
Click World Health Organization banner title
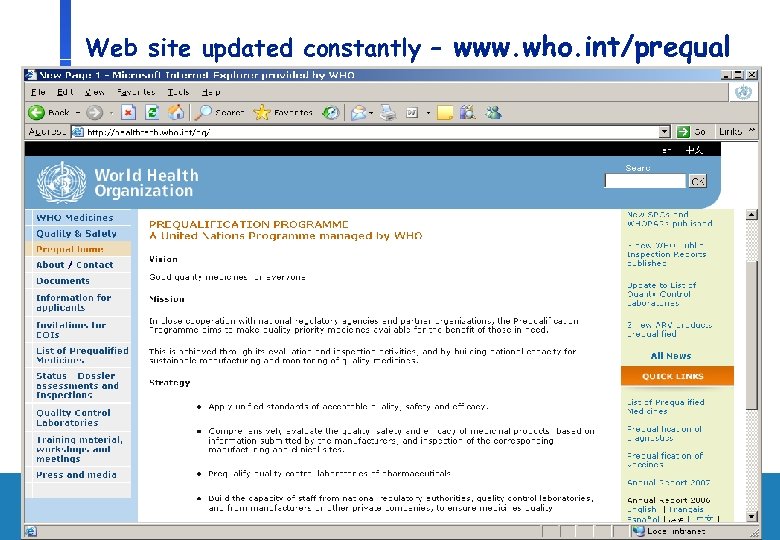(146, 182)
